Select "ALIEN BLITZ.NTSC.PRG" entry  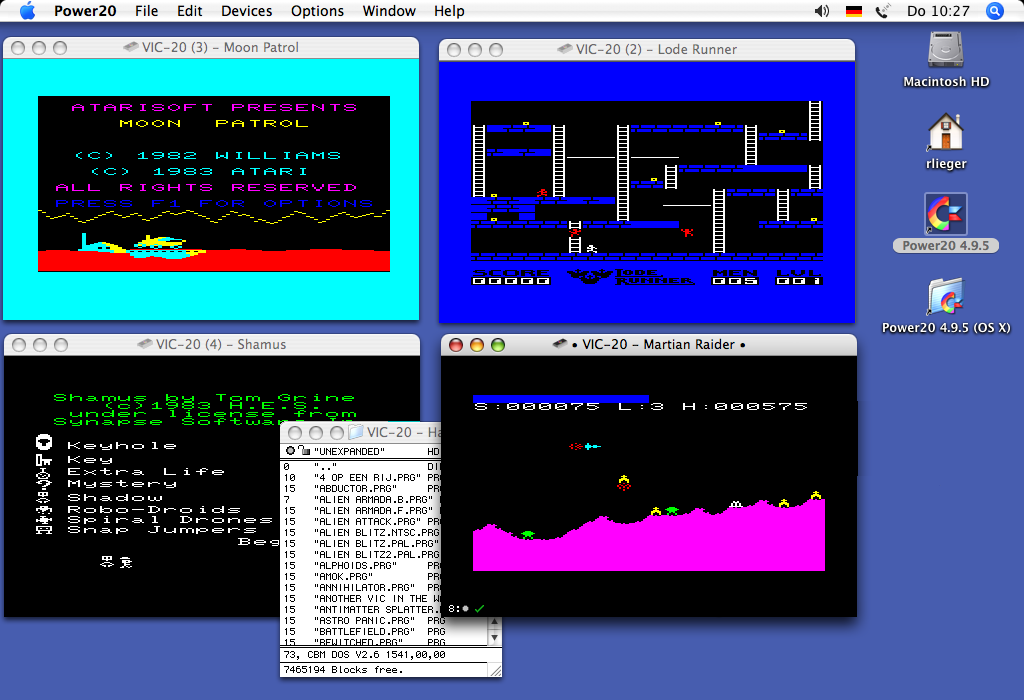(361, 533)
